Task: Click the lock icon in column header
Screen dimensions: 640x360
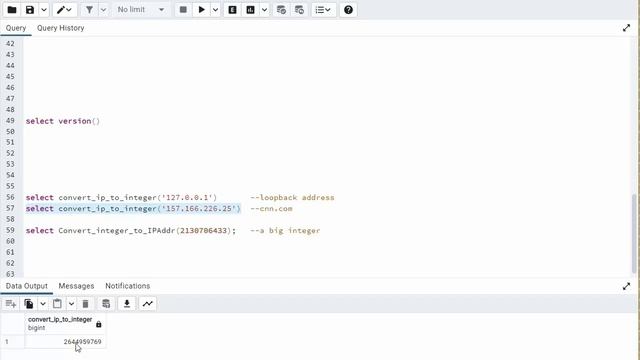Action: pyautogui.click(x=98, y=324)
